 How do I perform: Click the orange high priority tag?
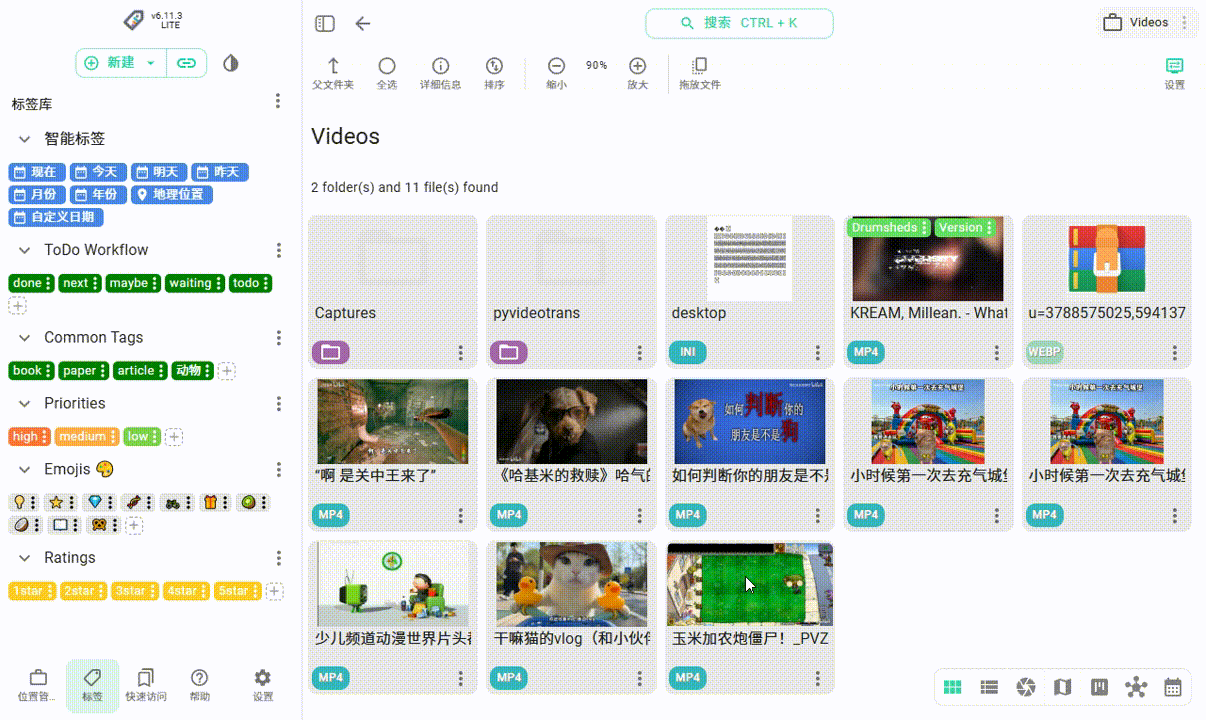30,437
